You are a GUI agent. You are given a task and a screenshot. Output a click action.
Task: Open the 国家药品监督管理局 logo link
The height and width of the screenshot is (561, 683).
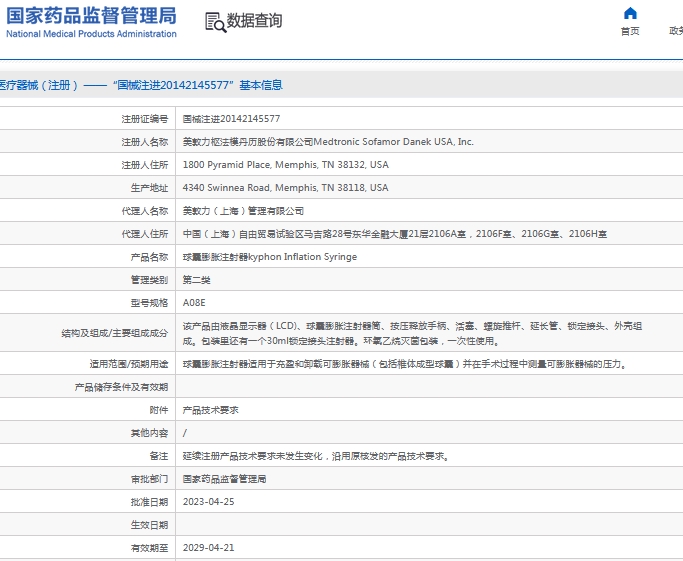point(91,22)
